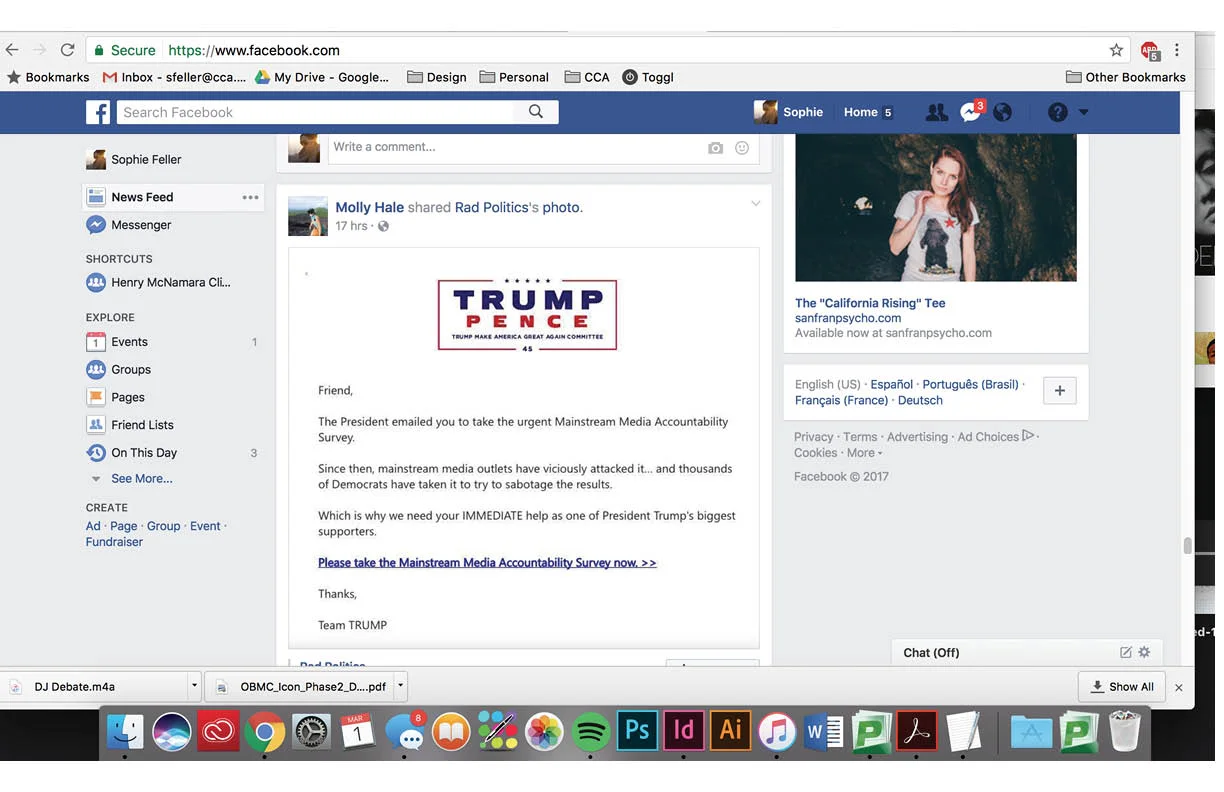The width and height of the screenshot is (1224, 792).
Task: Open post options chevron on Molly's post
Action: (756, 204)
